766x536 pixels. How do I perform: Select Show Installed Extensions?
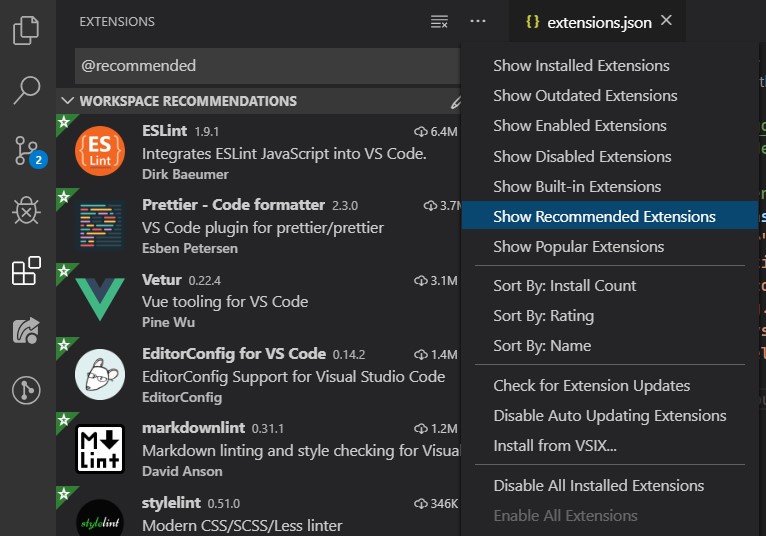pyautogui.click(x=610, y=65)
